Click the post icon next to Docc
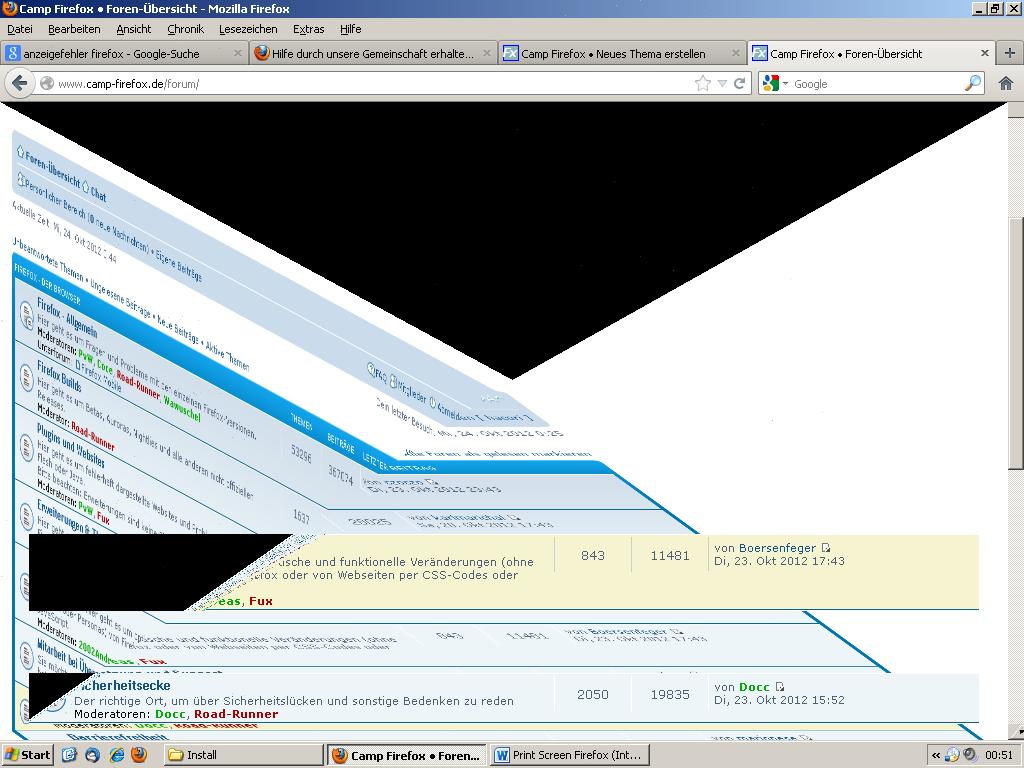This screenshot has width=1024, height=768. [779, 687]
